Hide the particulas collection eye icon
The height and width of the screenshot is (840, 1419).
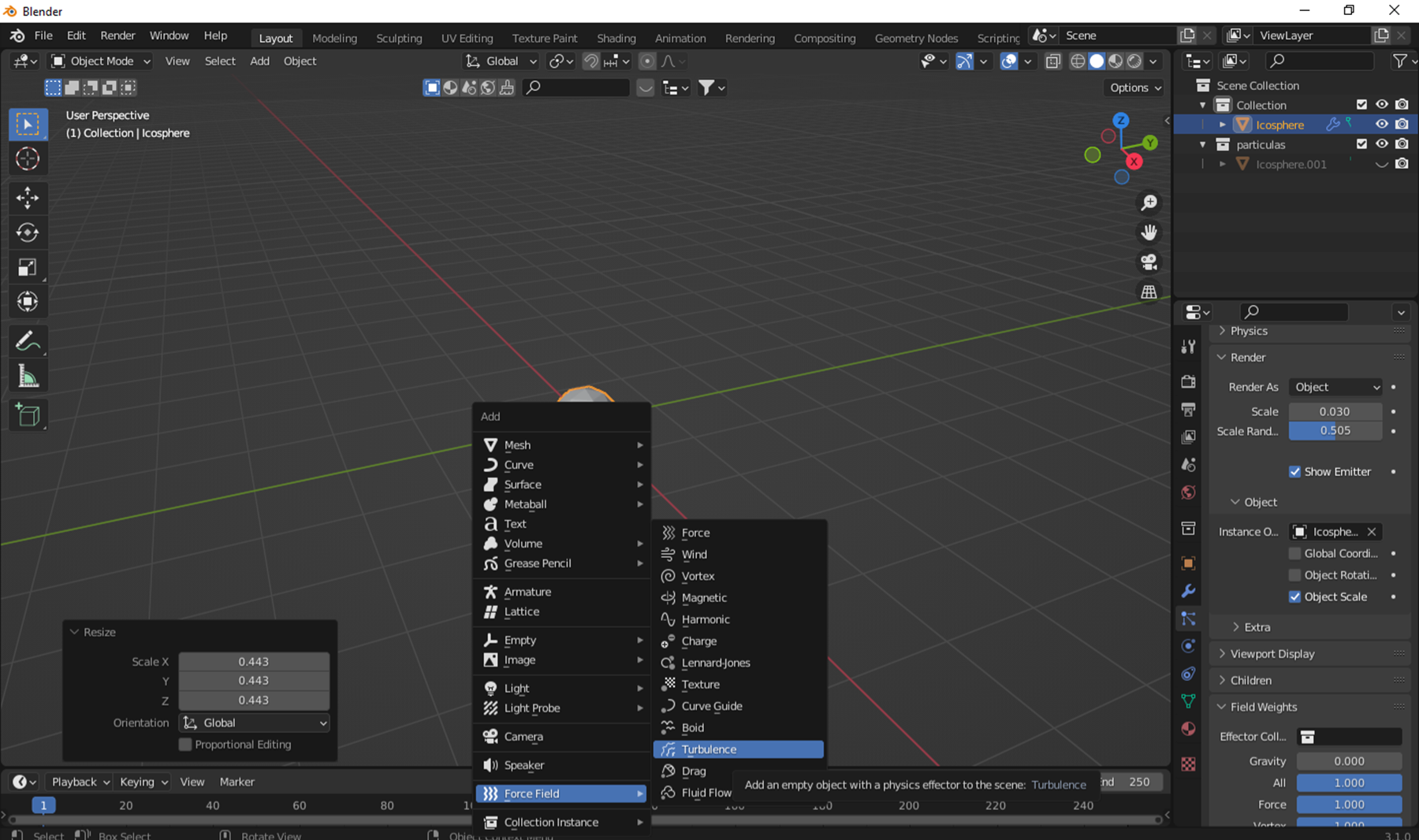point(1382,144)
